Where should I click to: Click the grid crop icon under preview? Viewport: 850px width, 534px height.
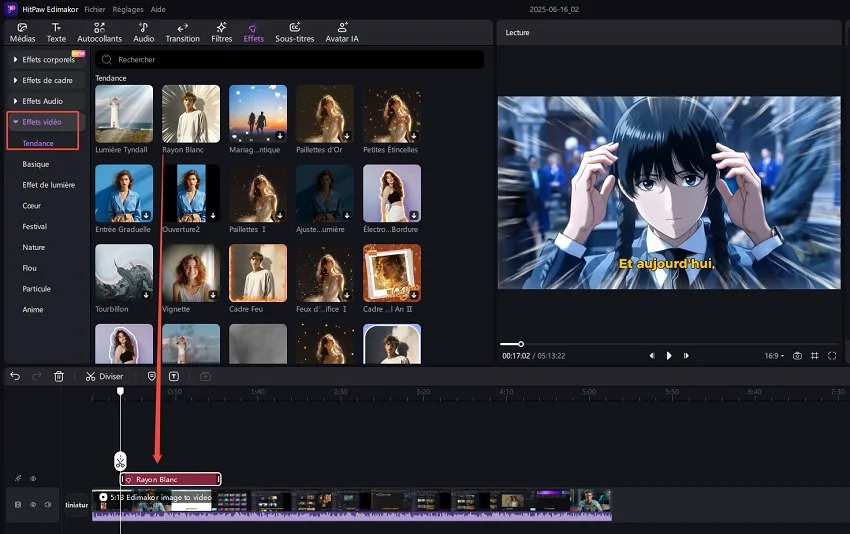(814, 356)
